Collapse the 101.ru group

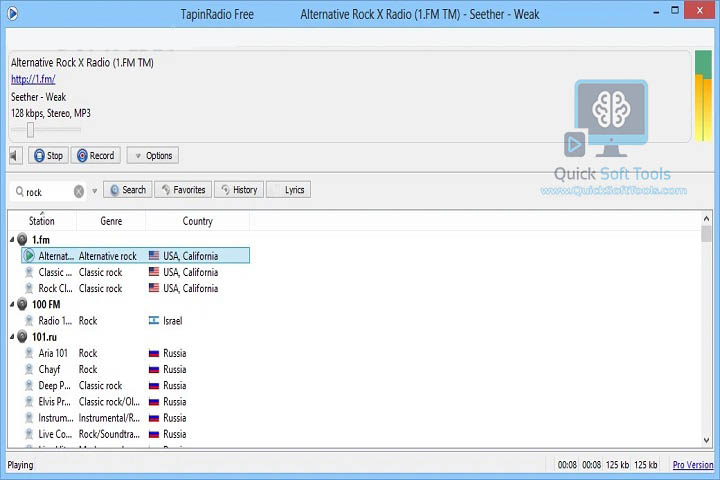click(x=12, y=337)
